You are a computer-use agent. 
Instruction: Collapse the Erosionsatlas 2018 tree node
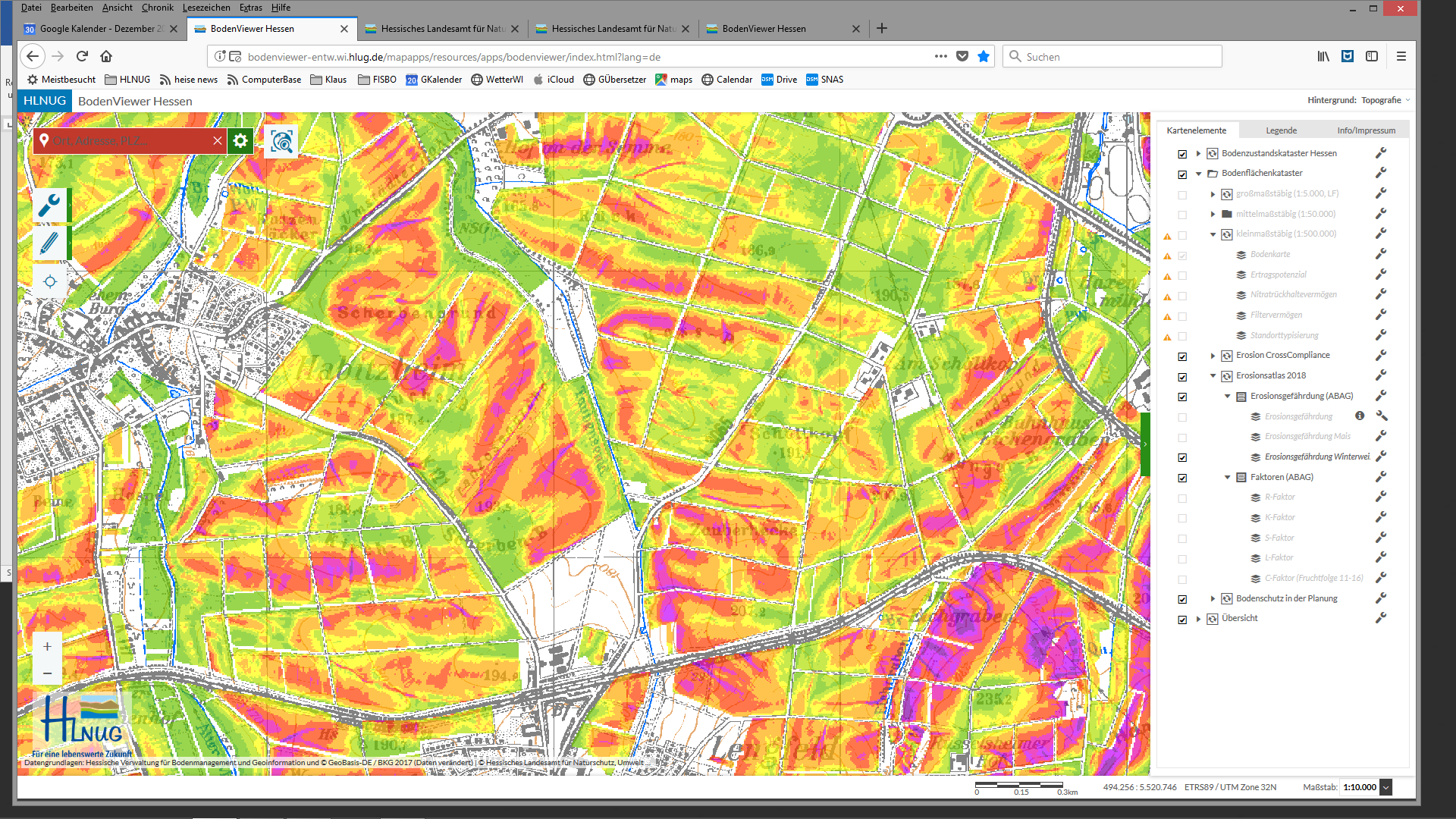coord(1213,376)
